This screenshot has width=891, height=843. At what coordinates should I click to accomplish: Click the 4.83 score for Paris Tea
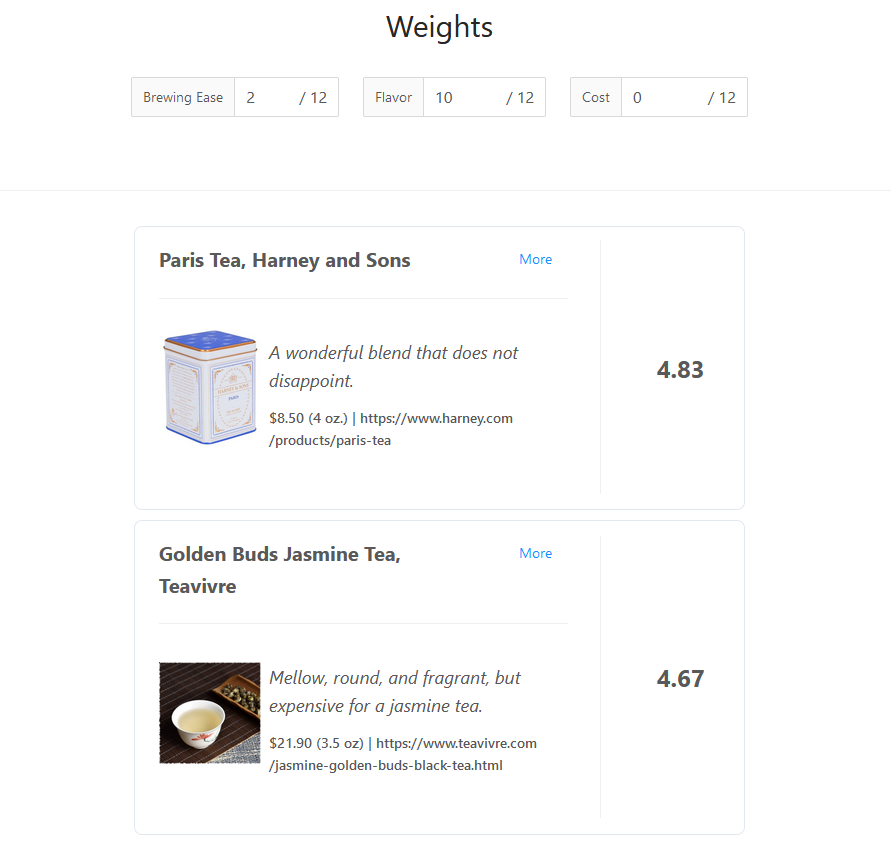pos(680,370)
